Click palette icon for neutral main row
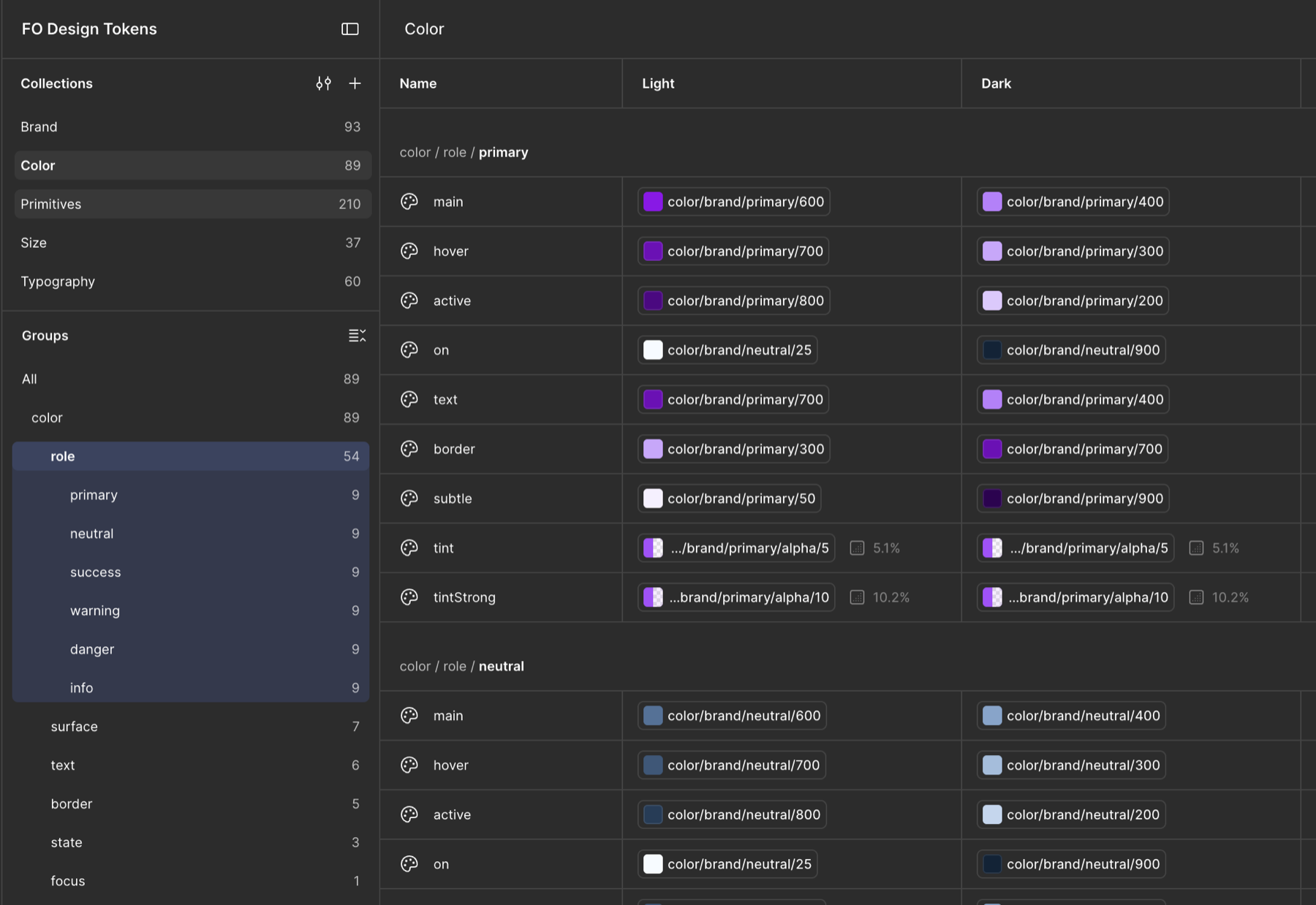The height and width of the screenshot is (905, 1316). (409, 716)
